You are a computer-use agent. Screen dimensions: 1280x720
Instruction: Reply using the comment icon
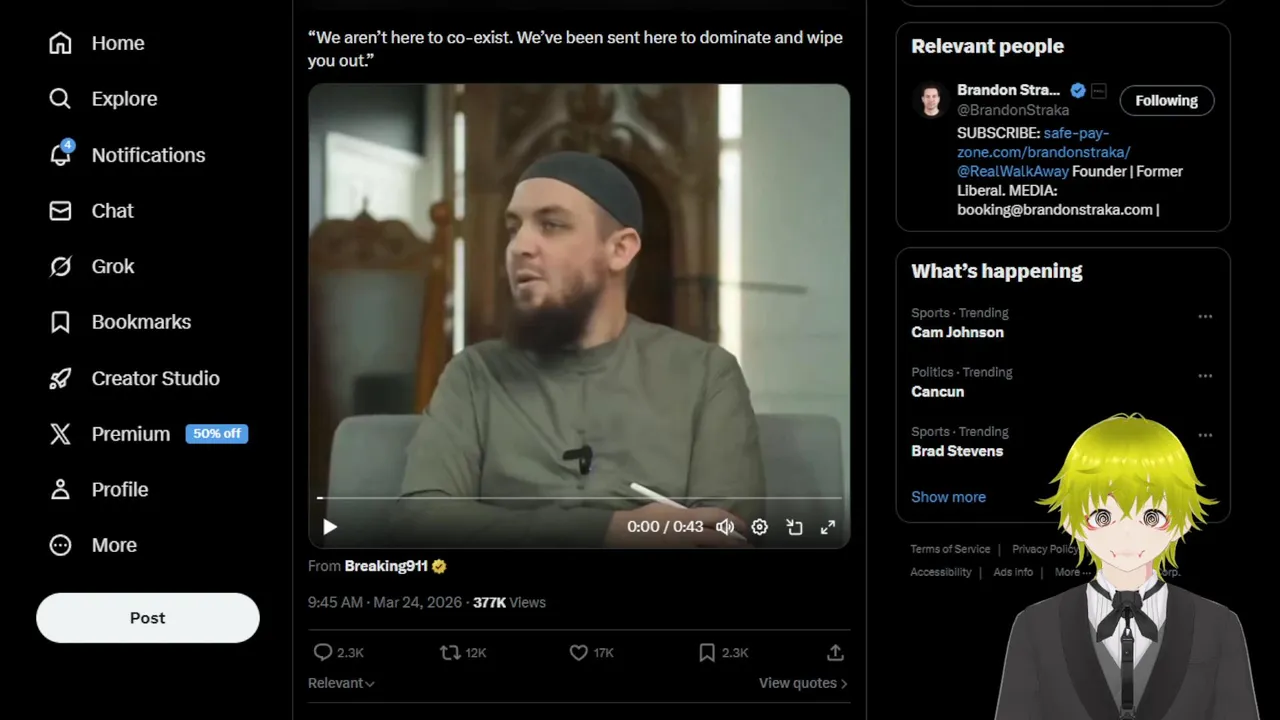coord(323,653)
